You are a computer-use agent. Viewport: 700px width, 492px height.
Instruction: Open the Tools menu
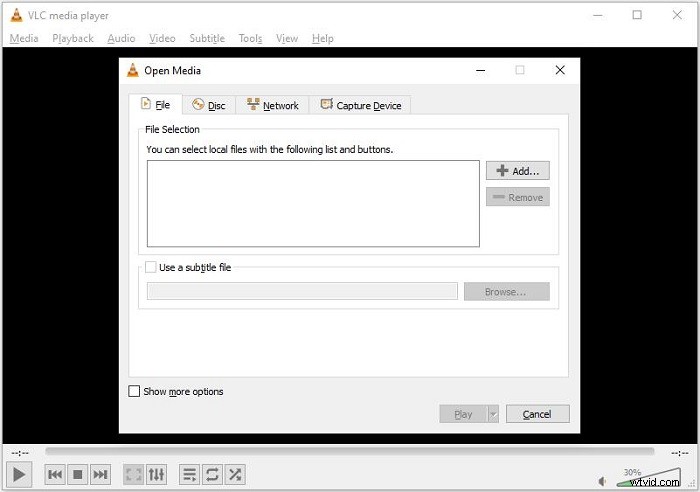coord(250,38)
